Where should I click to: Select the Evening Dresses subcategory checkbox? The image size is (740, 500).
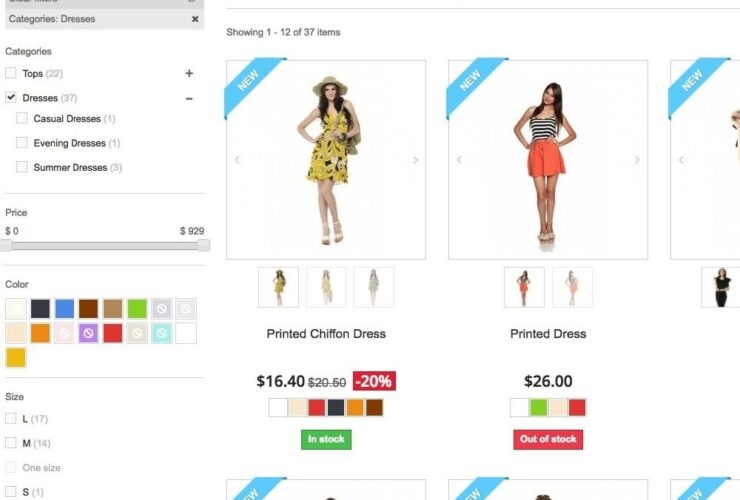(22, 142)
